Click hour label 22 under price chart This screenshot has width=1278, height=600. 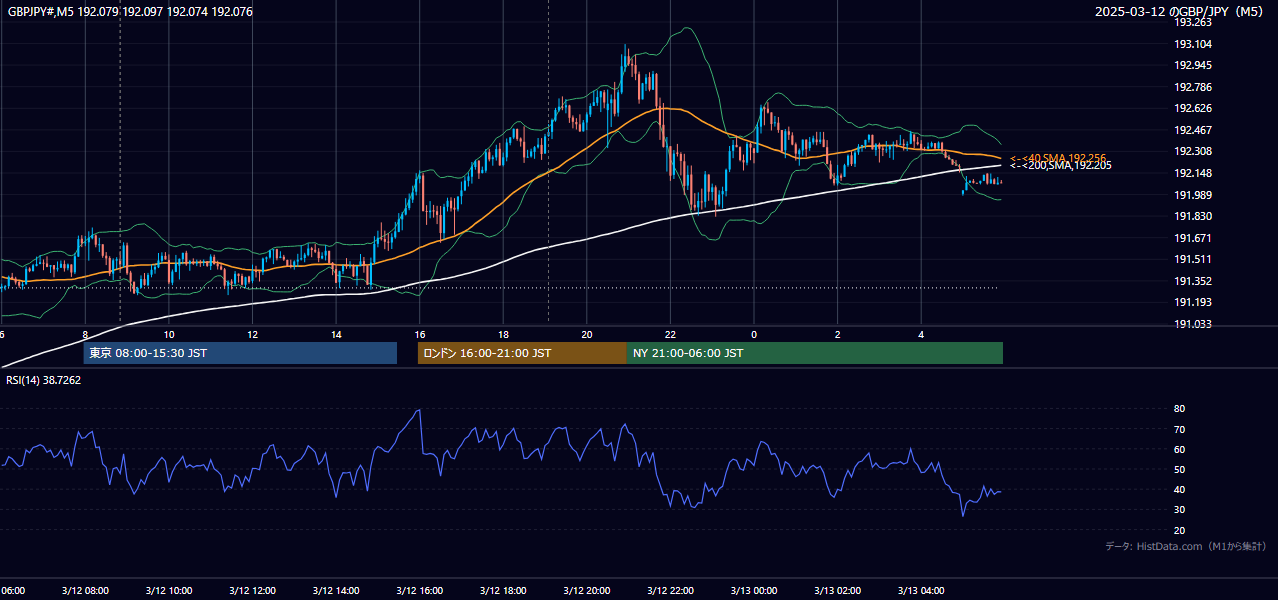click(x=670, y=334)
